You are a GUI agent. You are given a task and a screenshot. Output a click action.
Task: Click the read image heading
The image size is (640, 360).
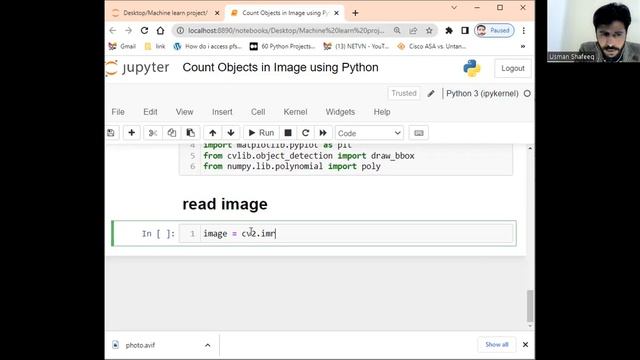225,204
